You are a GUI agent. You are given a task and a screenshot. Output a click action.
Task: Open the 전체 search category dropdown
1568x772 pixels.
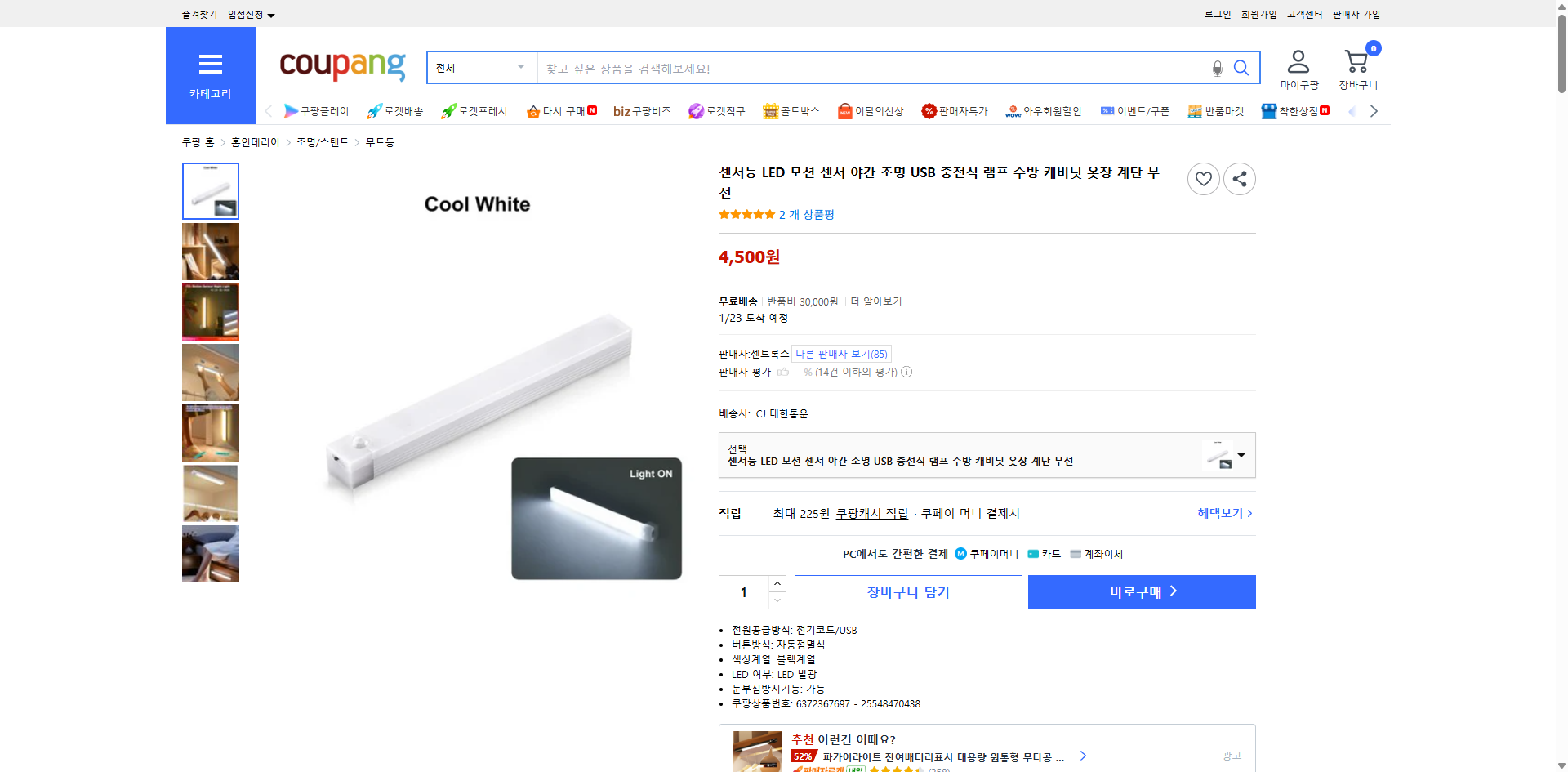pos(480,68)
